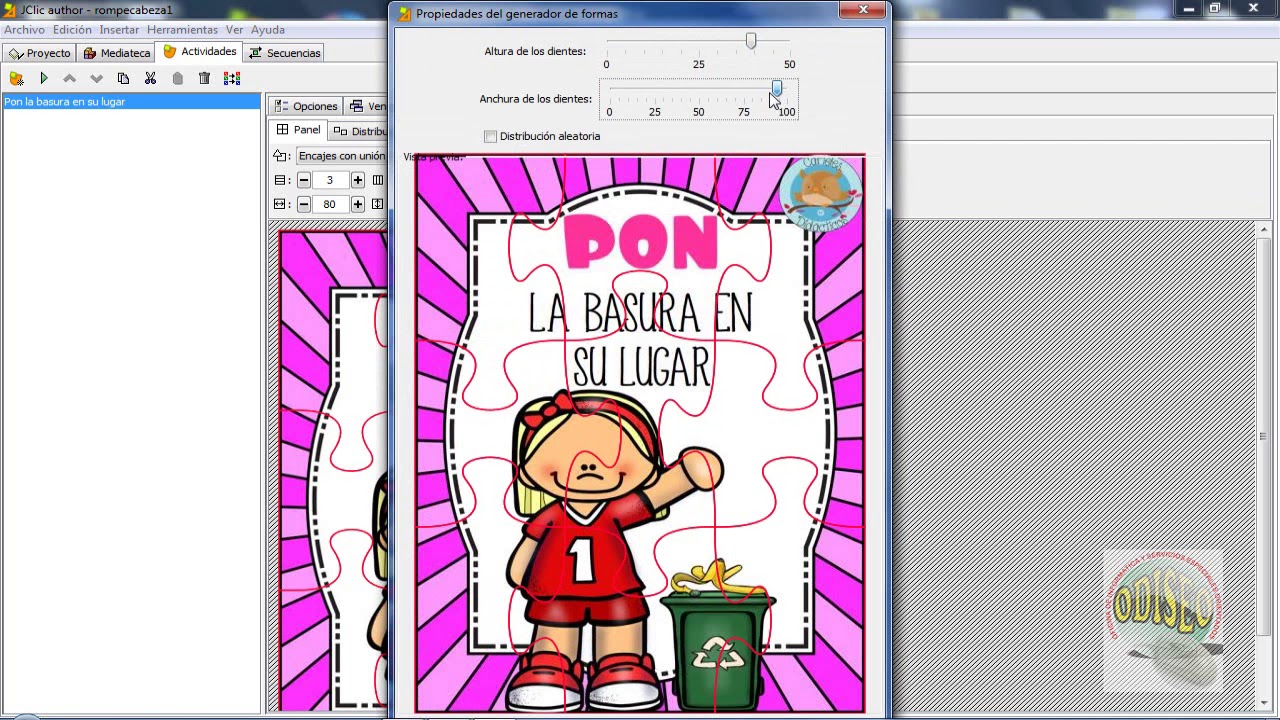The image size is (1280, 720).
Task: Open the Edición menu
Action: click(x=72, y=30)
